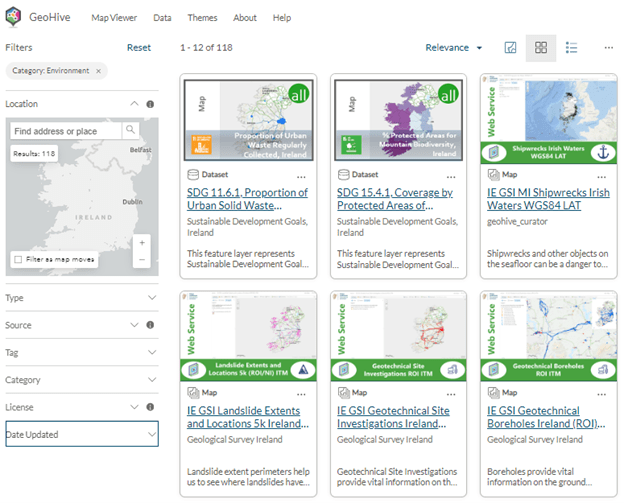
Task: Click 'Geological Survey Ireland' on Landslide card
Action: pos(235,439)
